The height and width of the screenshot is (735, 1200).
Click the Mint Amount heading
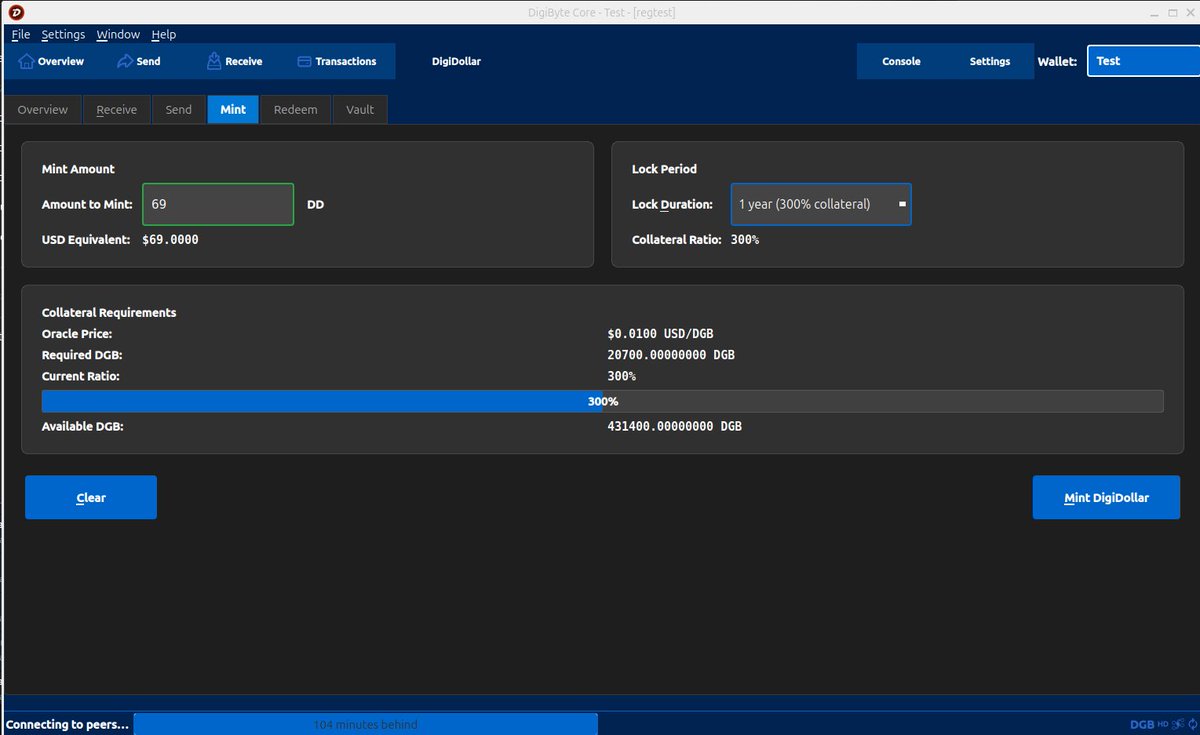[x=78, y=169]
